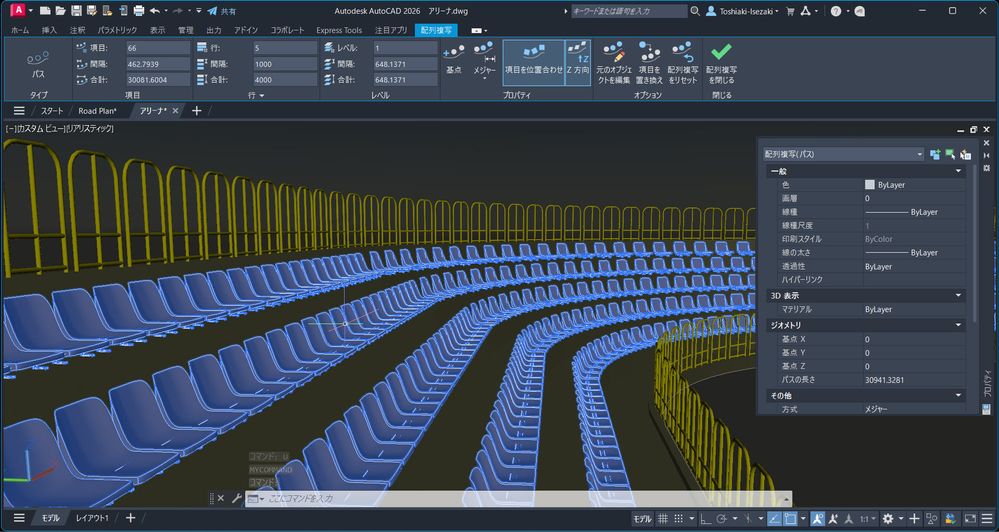The image size is (999, 532).
Task: Close the アリーナ* drawing tab
Action: click(175, 111)
